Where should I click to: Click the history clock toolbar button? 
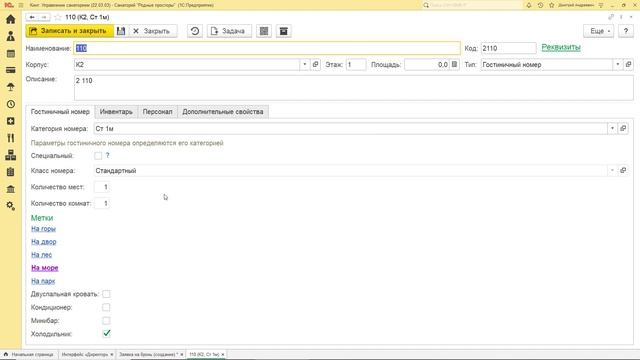195,31
